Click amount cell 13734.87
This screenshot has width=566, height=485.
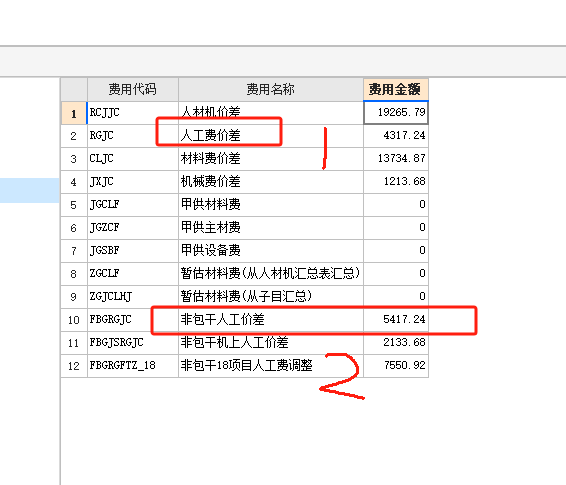(396, 159)
